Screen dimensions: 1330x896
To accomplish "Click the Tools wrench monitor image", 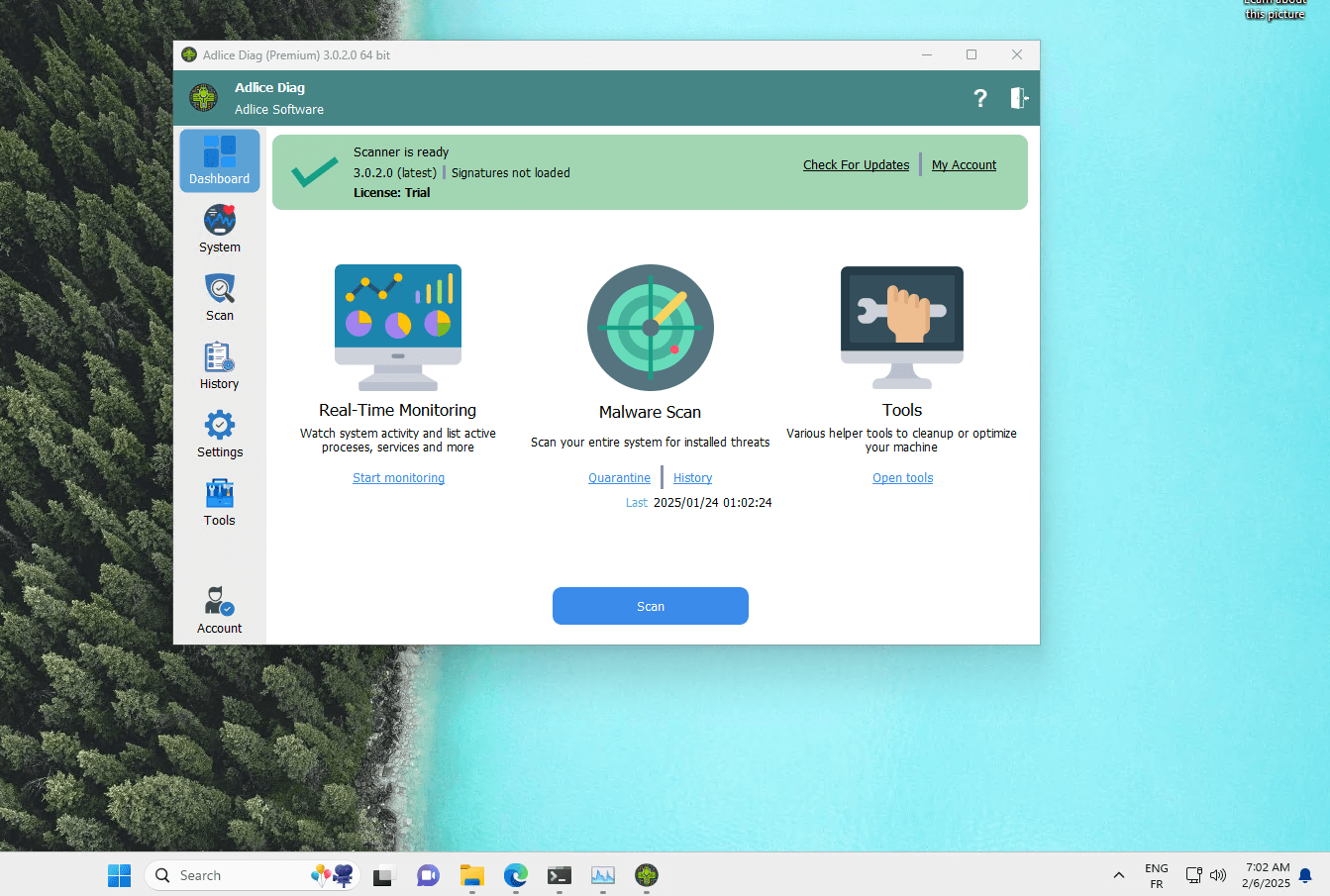I will click(x=901, y=327).
